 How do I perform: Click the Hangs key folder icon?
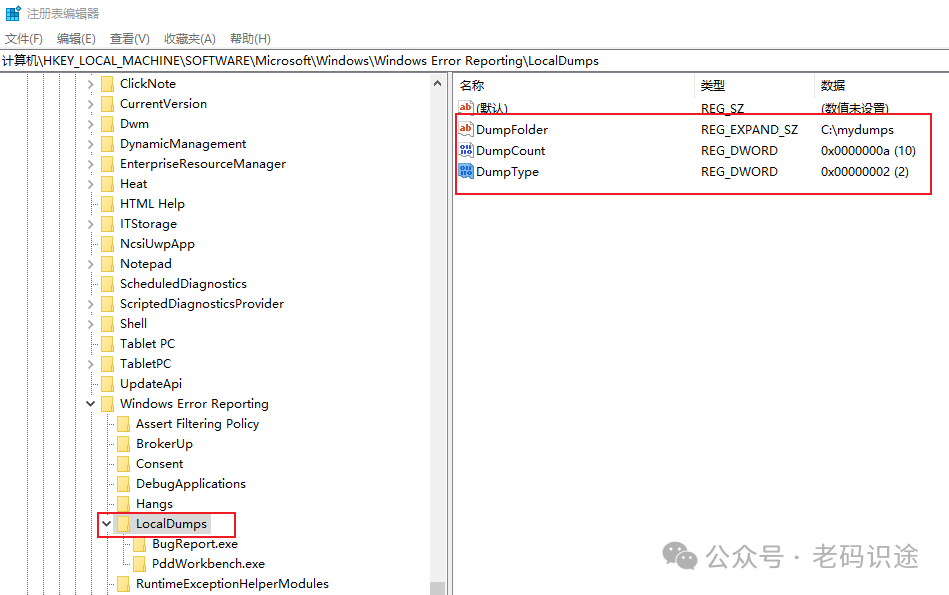(124, 504)
